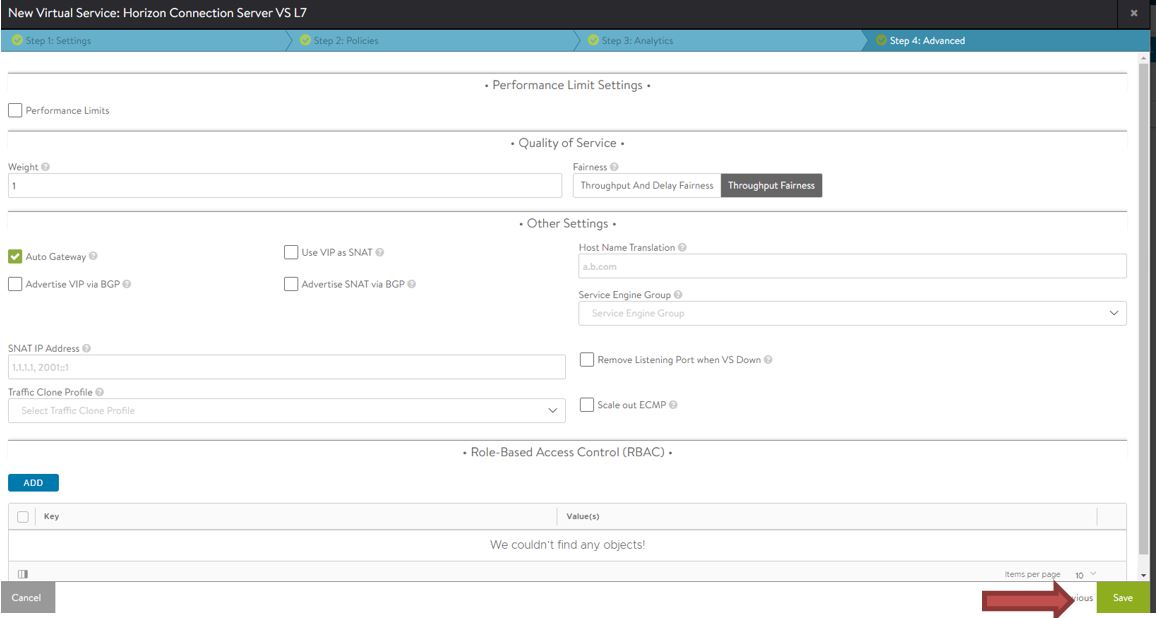1156x618 pixels.
Task: Check the Scale out ECMP box
Action: pos(587,405)
